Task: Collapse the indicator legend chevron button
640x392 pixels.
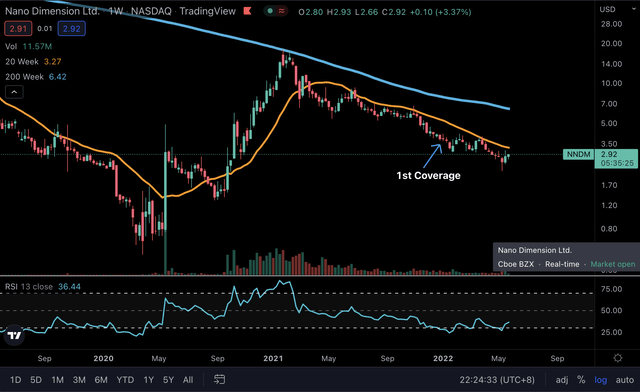Action: pyautogui.click(x=14, y=92)
